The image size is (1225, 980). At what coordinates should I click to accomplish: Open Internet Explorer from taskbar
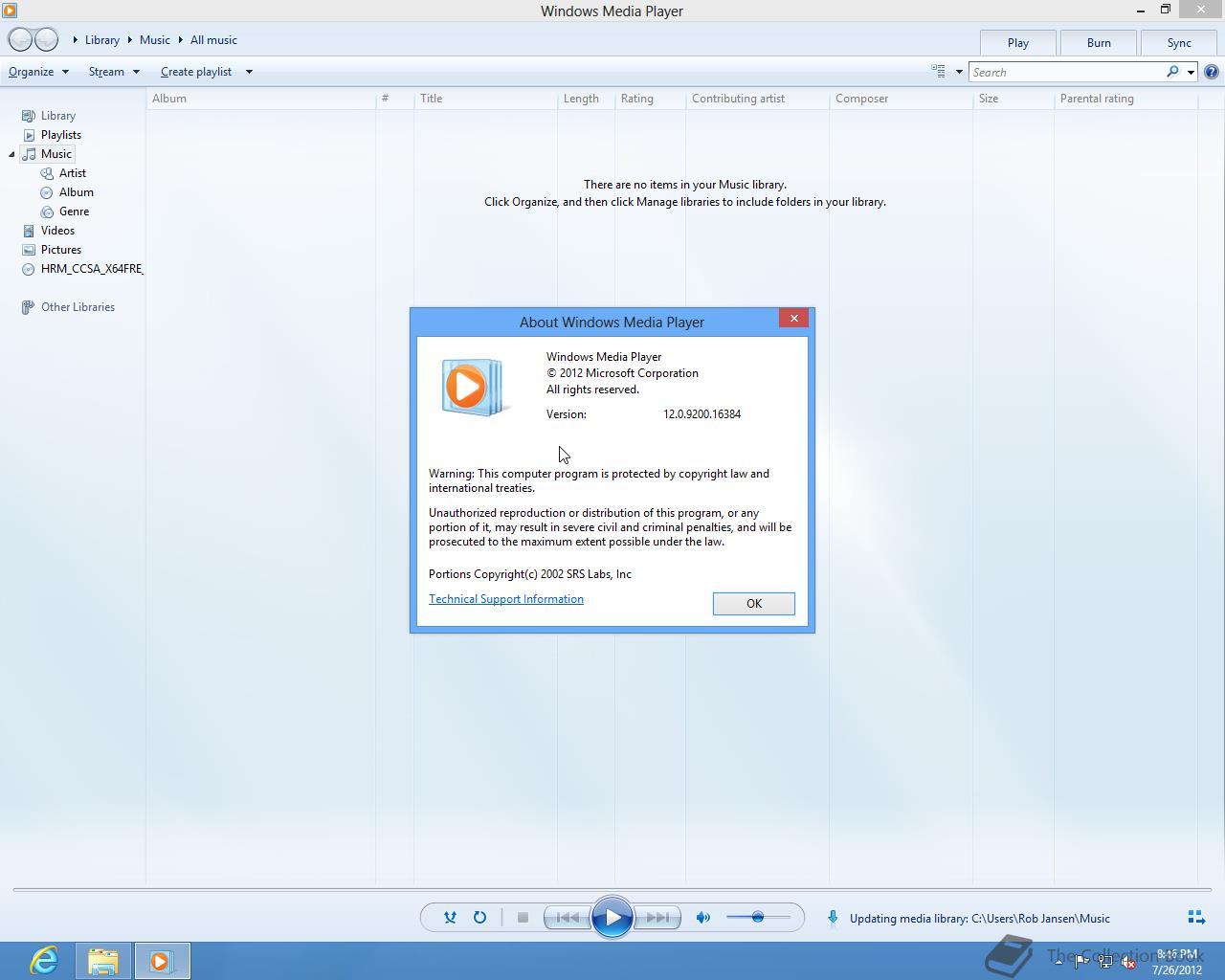pos(44,960)
